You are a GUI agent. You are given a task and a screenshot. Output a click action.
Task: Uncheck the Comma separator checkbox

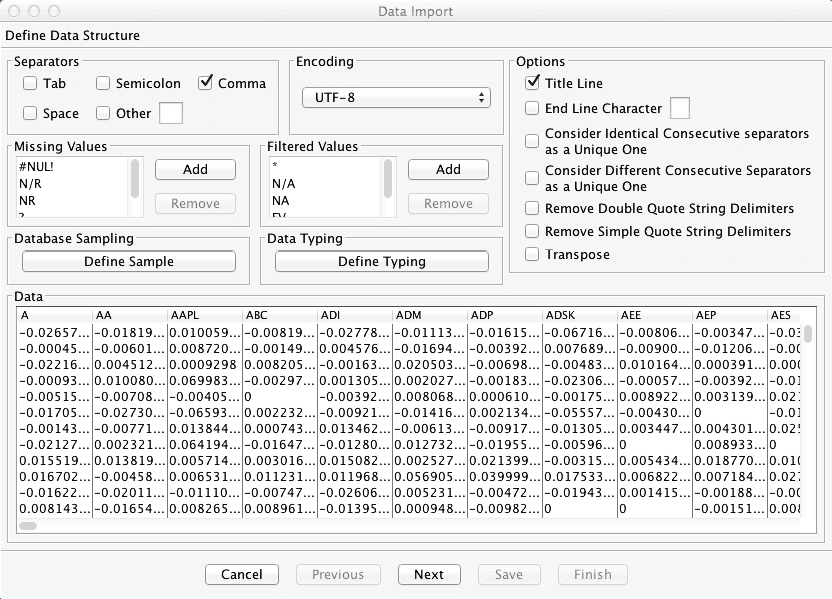point(205,83)
